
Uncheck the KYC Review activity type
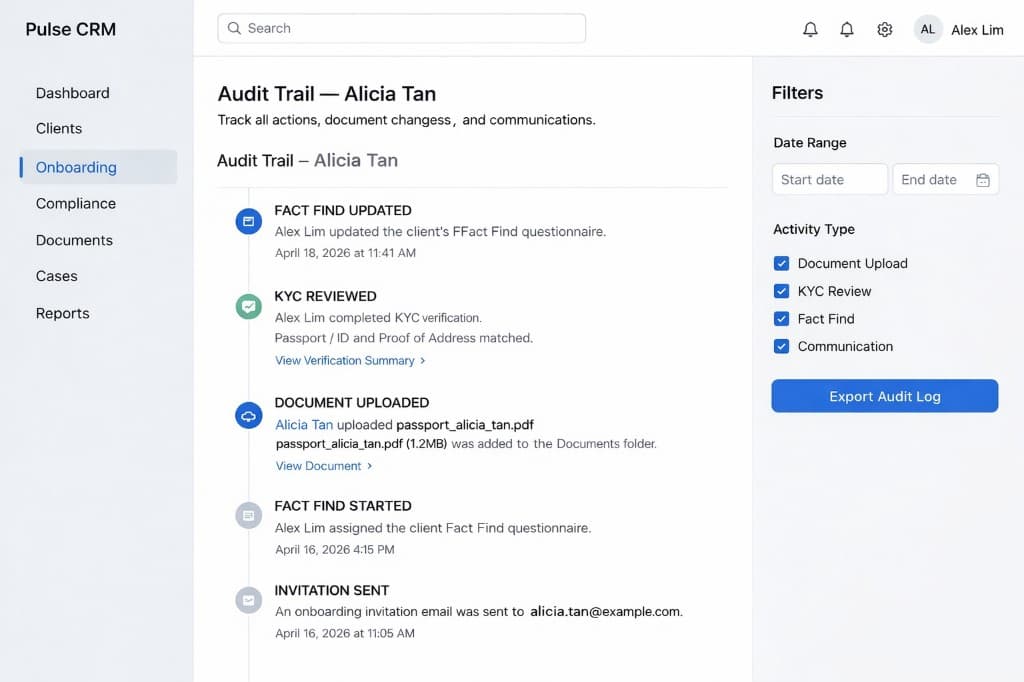tap(781, 291)
